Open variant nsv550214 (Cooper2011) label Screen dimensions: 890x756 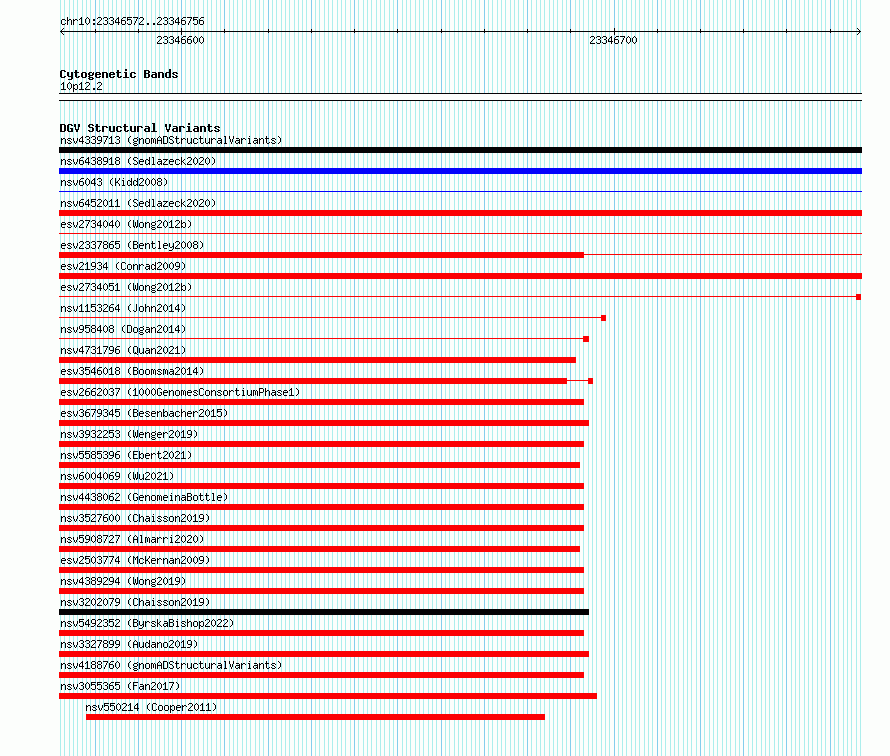tap(151, 707)
